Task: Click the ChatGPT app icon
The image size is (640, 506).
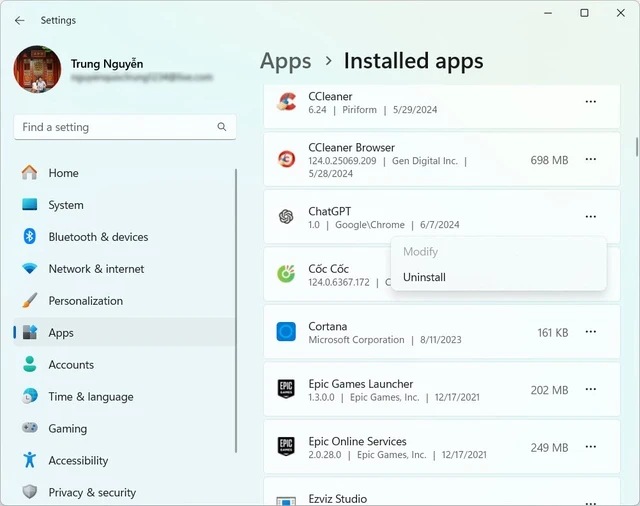Action: (x=286, y=217)
